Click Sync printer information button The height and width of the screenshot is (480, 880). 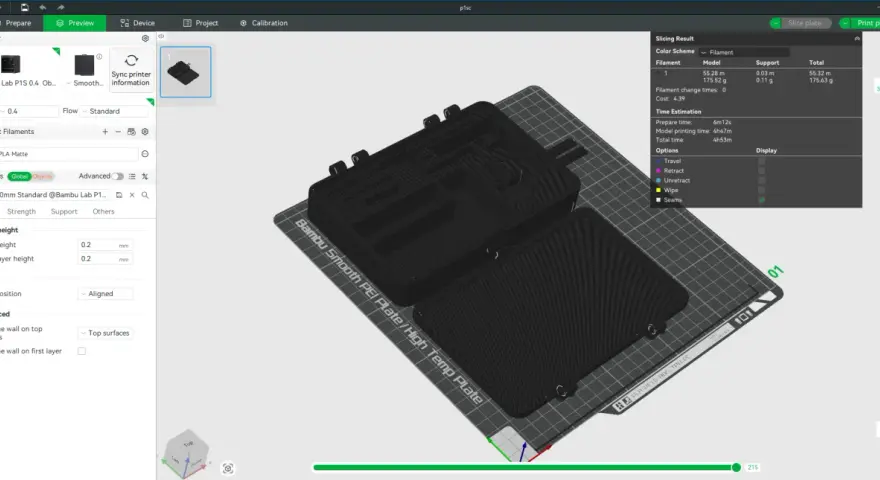pos(131,69)
